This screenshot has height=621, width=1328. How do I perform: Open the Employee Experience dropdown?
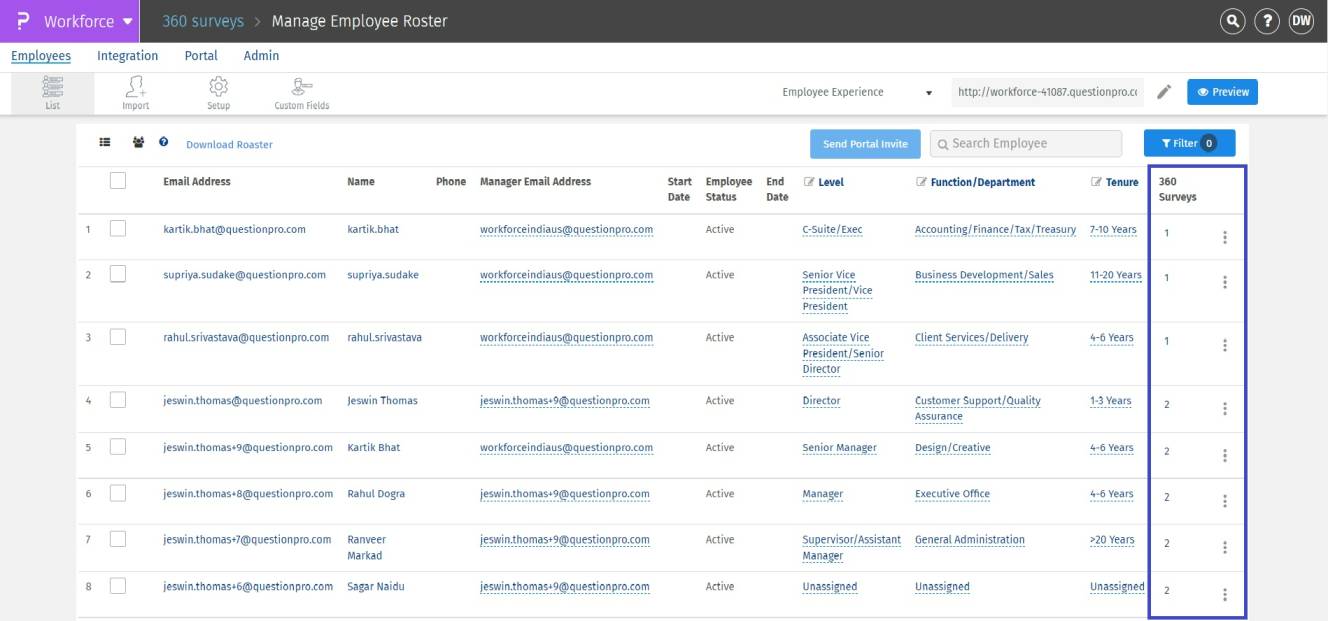point(857,92)
